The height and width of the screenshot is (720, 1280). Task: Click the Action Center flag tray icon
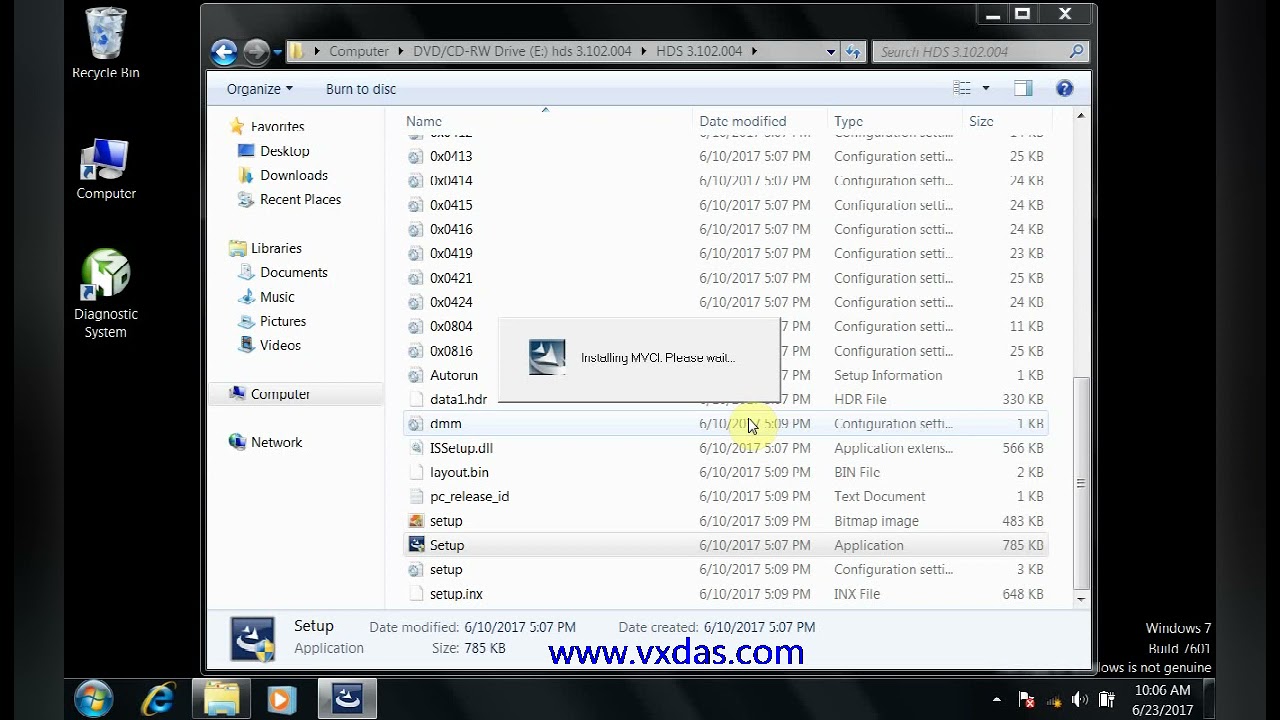click(1025, 699)
